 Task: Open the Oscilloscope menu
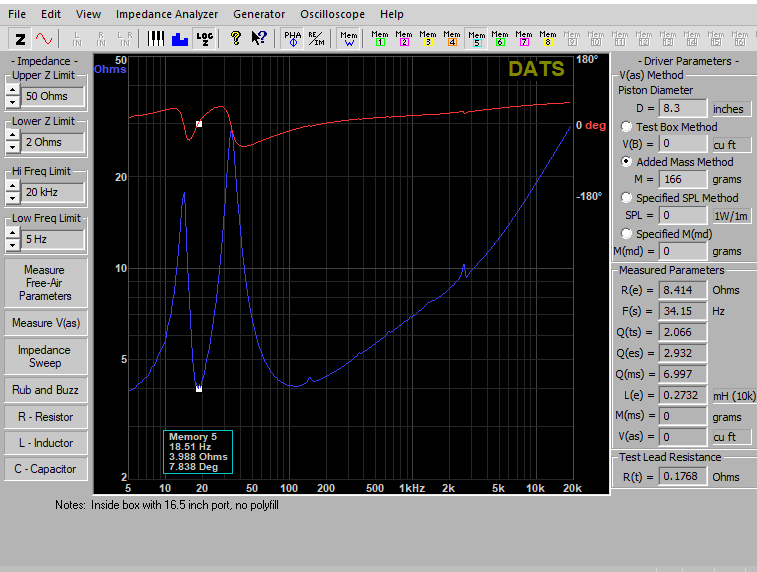coord(333,14)
